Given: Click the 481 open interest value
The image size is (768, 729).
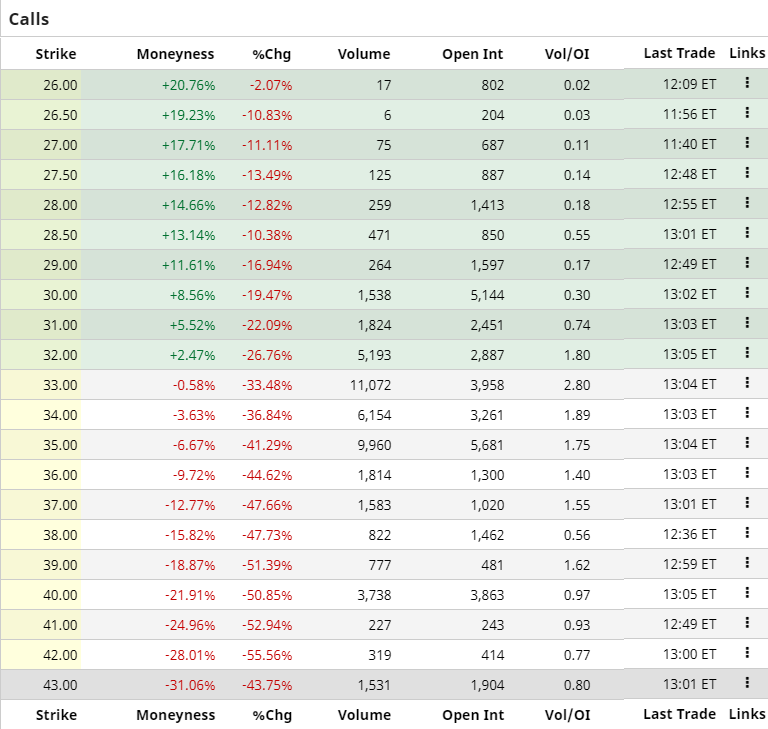Looking at the screenshot, I should (x=492, y=565).
